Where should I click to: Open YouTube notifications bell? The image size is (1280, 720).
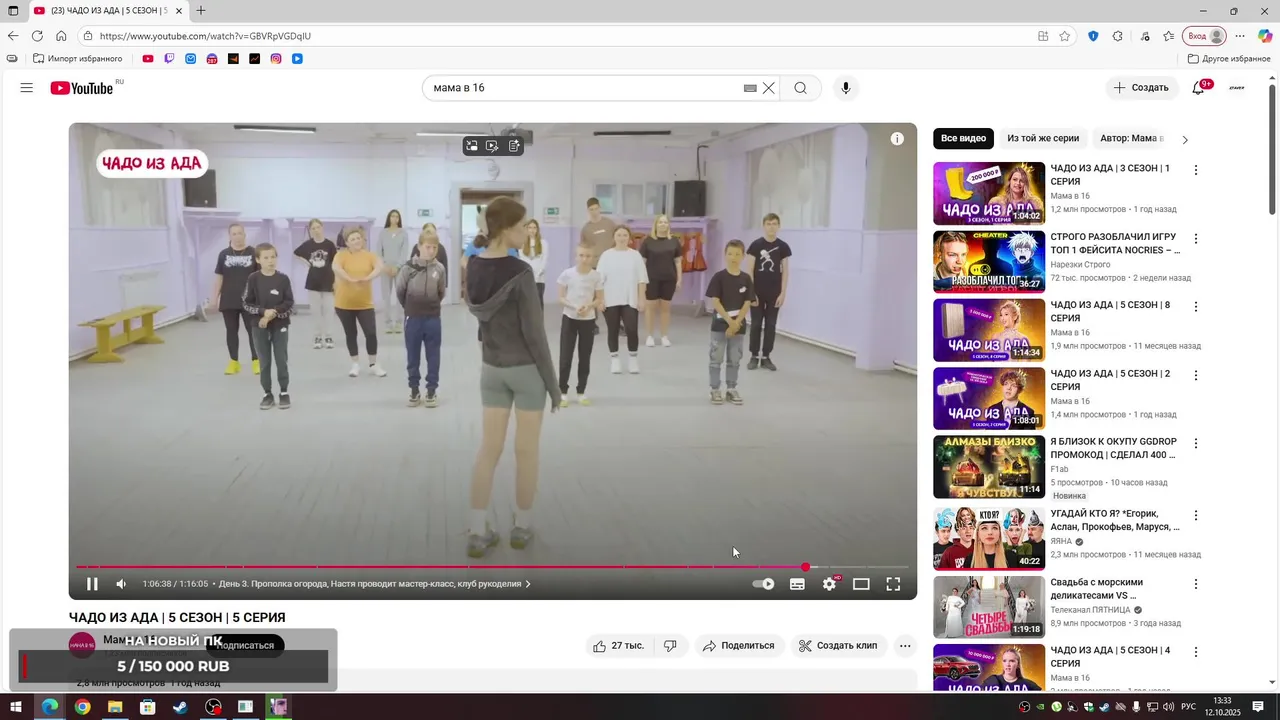[x=1198, y=88]
